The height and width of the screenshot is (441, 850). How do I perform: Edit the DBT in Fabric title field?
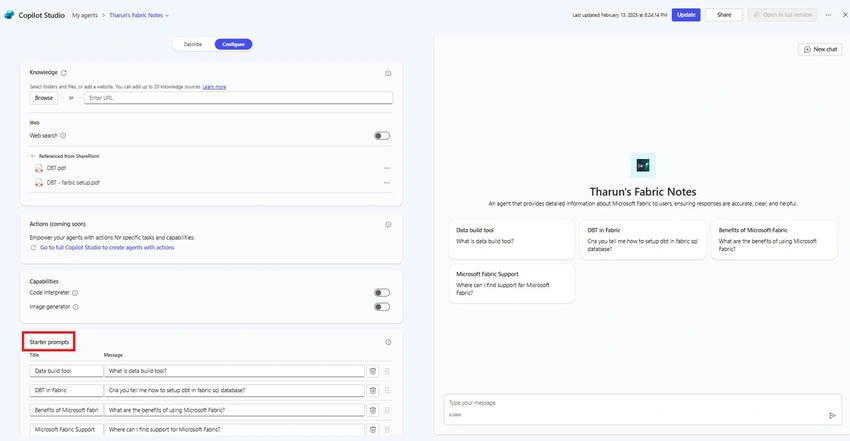pos(67,390)
